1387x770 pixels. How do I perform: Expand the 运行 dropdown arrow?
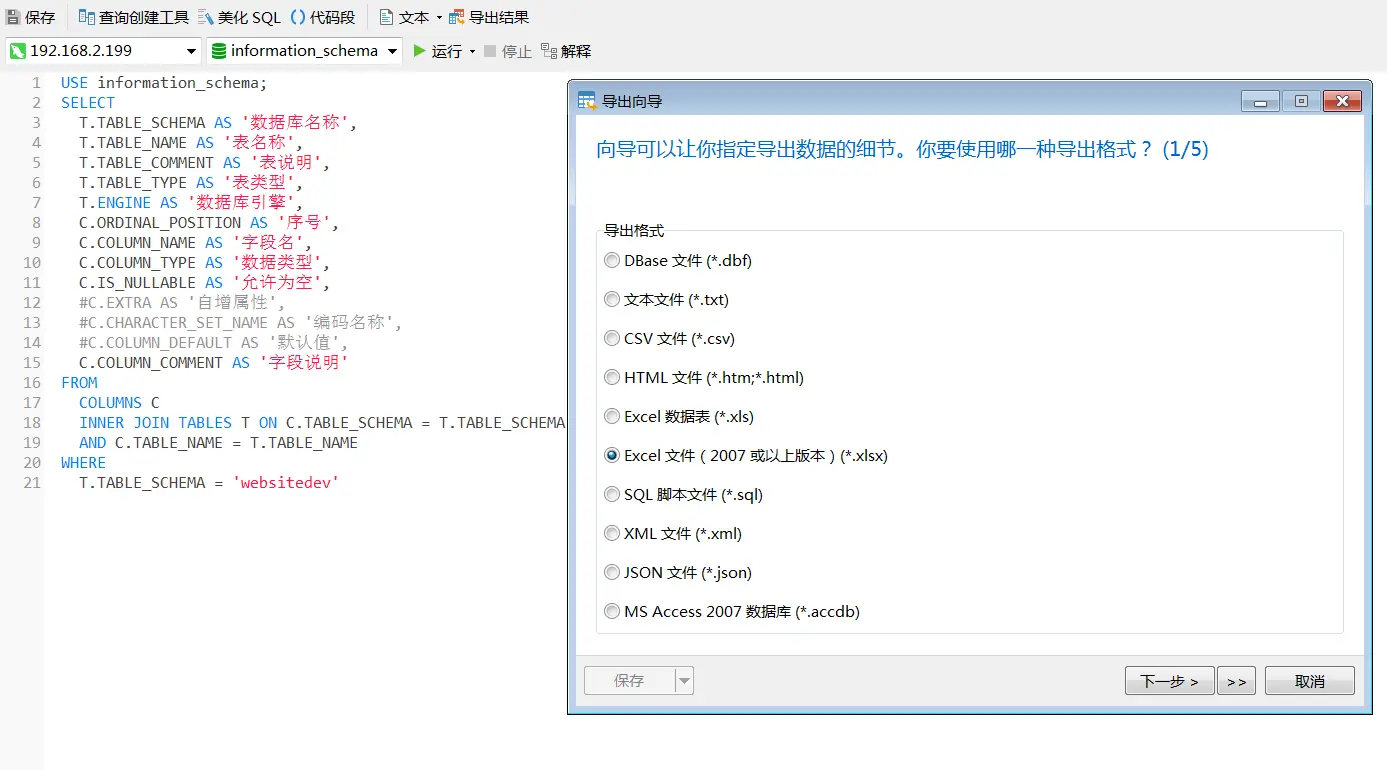[472, 52]
